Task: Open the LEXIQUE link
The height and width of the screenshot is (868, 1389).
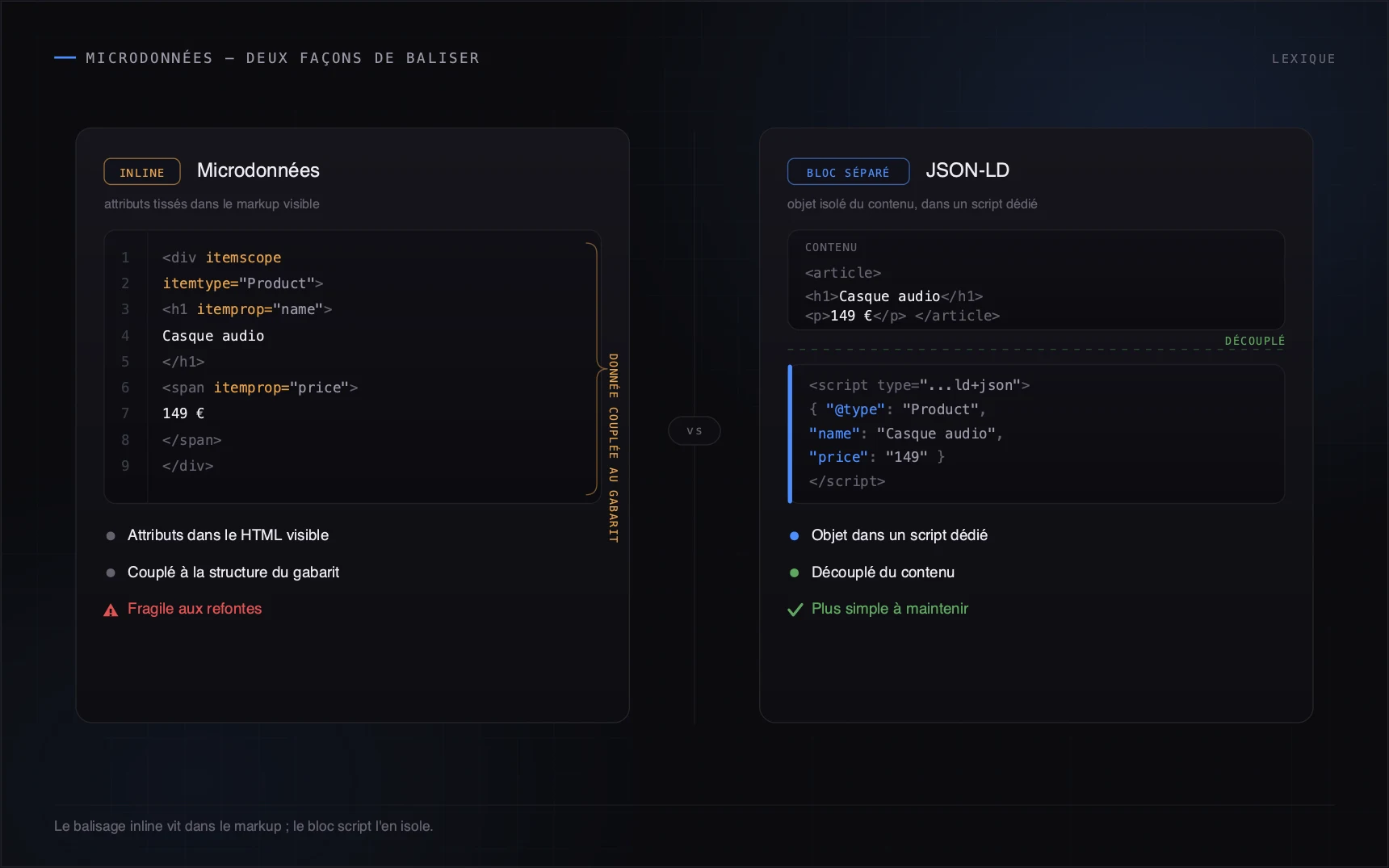Action: point(1303,59)
